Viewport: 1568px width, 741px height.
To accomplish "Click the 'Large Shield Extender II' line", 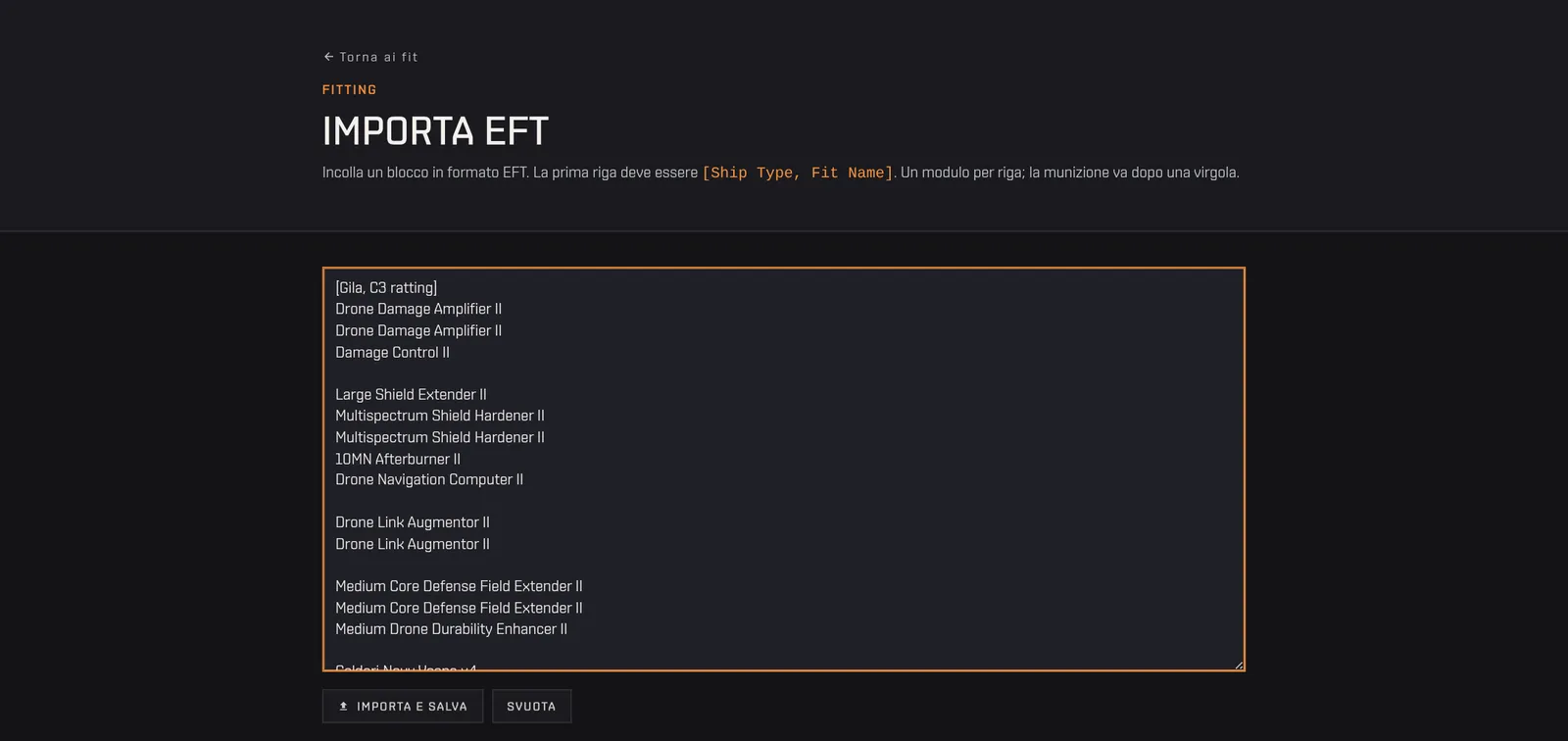I will pos(411,394).
